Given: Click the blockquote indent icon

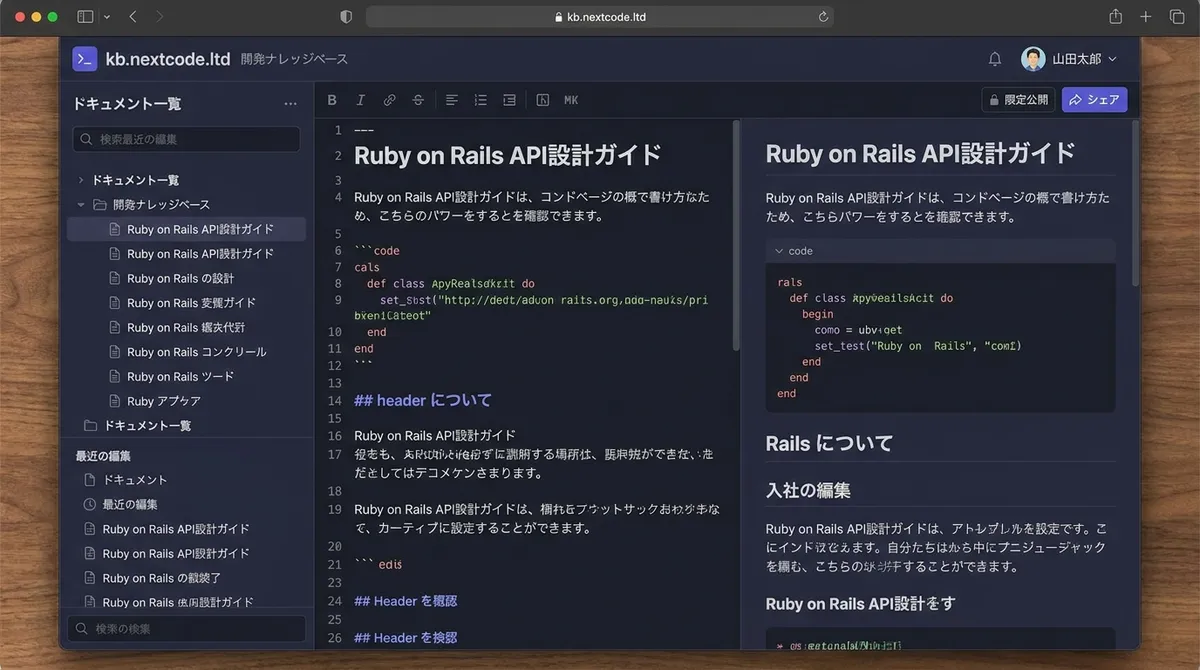Looking at the screenshot, I should 509,99.
